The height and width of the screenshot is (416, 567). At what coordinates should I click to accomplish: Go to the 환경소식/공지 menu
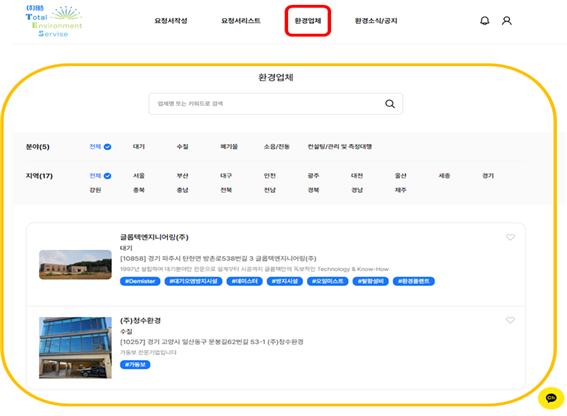click(376, 21)
